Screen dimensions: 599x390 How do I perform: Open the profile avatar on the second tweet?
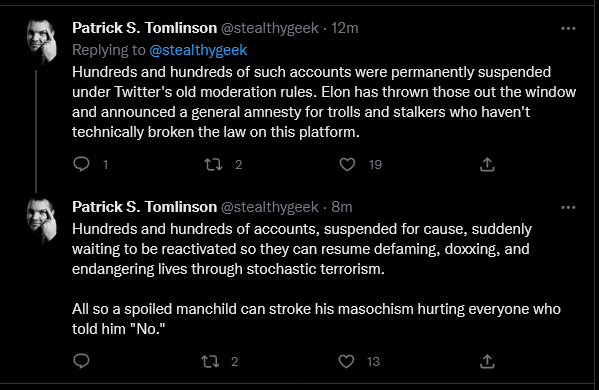tap(42, 220)
